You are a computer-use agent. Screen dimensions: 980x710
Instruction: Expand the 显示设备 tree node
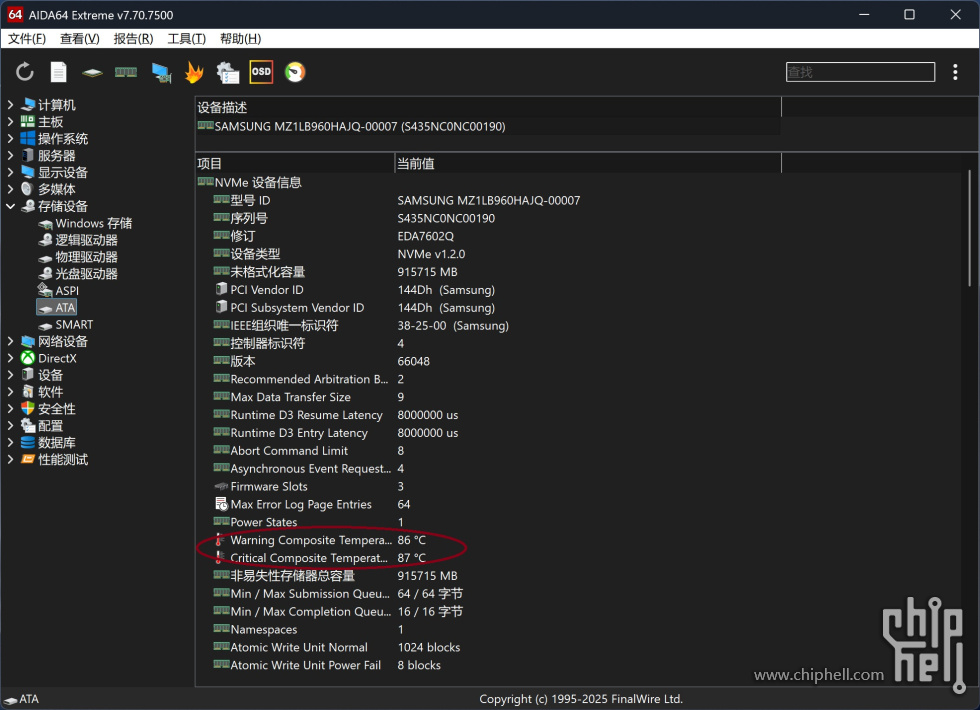pyautogui.click(x=10, y=172)
